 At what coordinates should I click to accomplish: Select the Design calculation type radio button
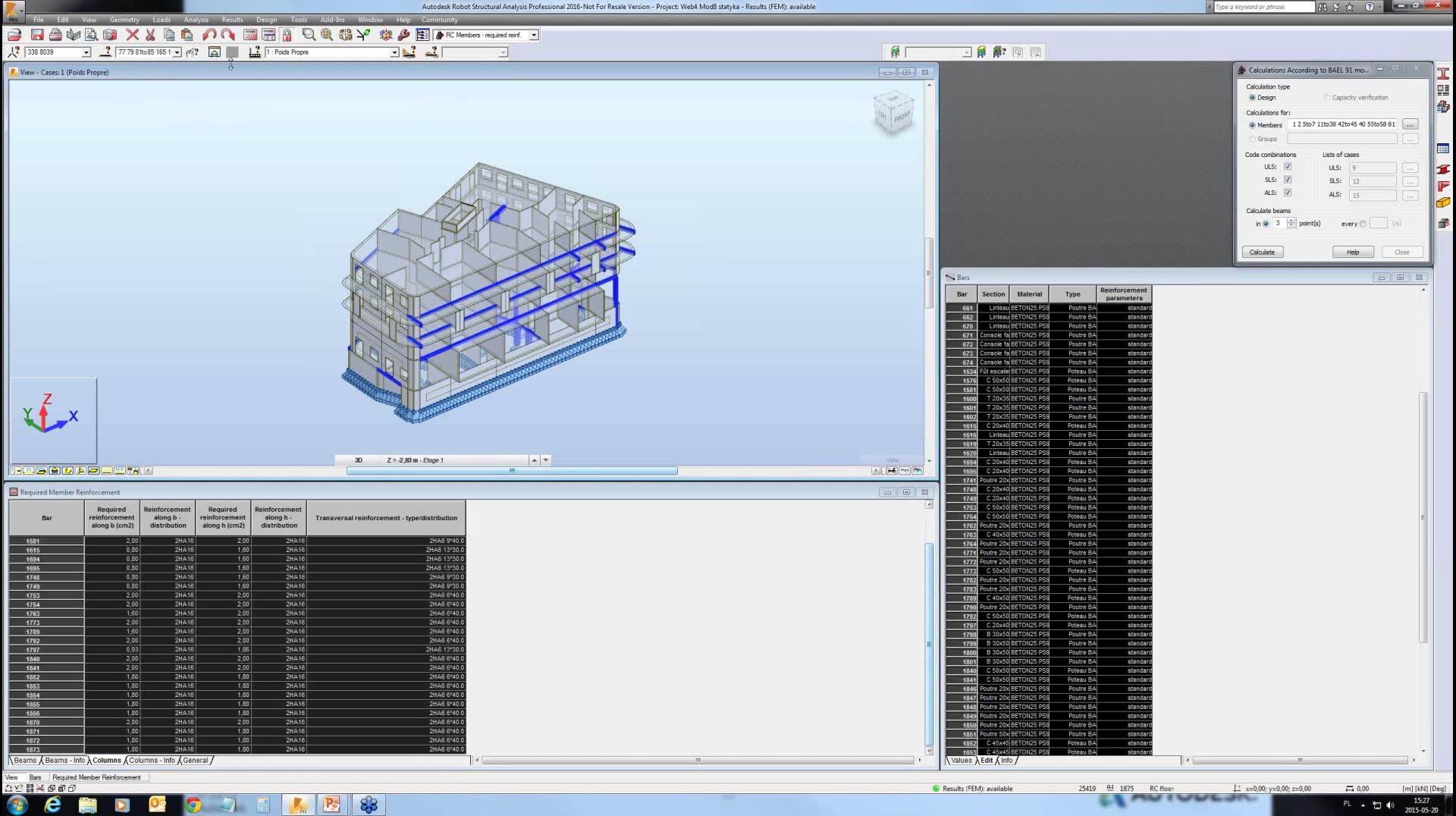tap(1253, 97)
